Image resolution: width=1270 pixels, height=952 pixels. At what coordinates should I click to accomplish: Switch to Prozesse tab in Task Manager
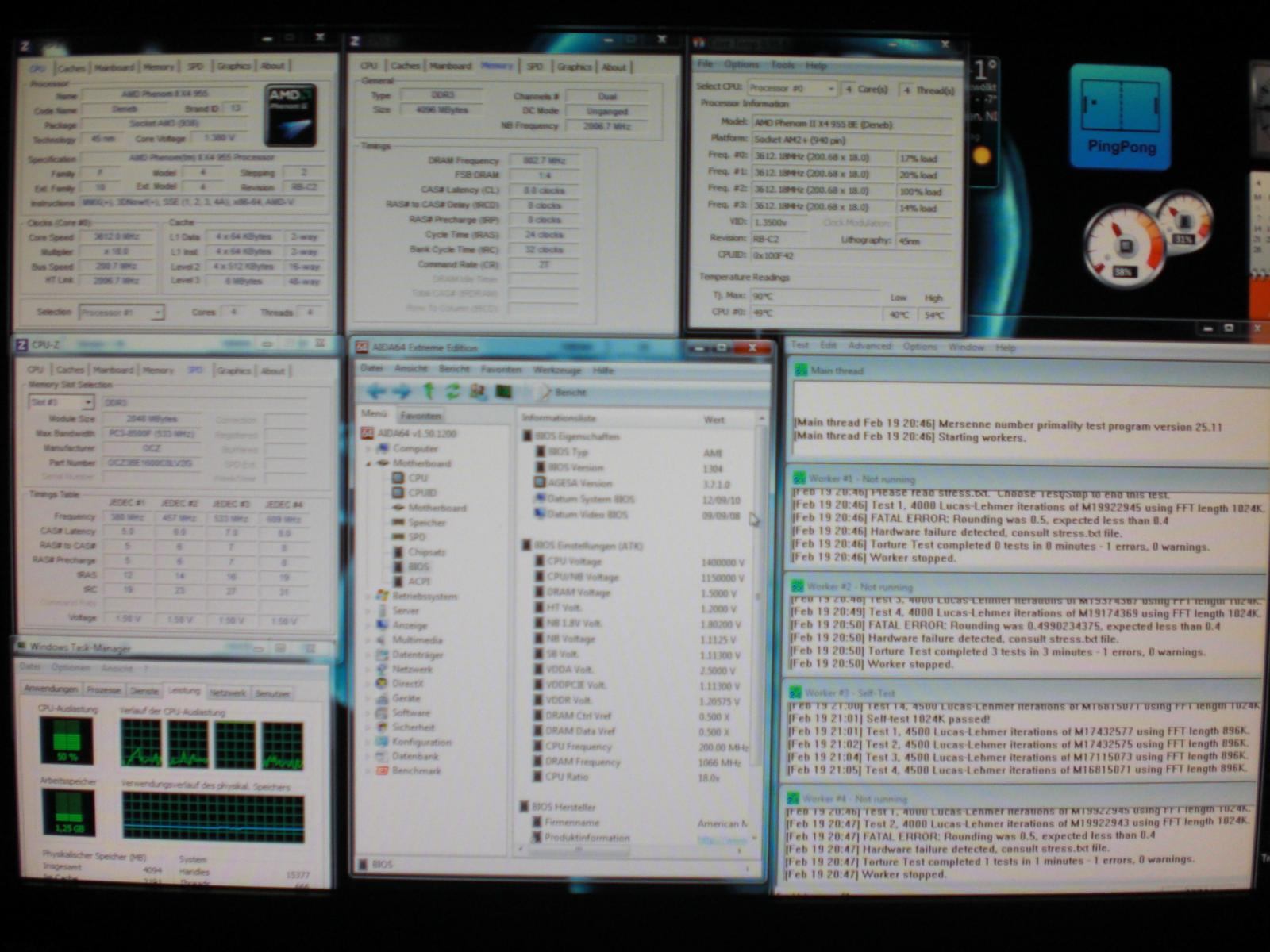(103, 692)
